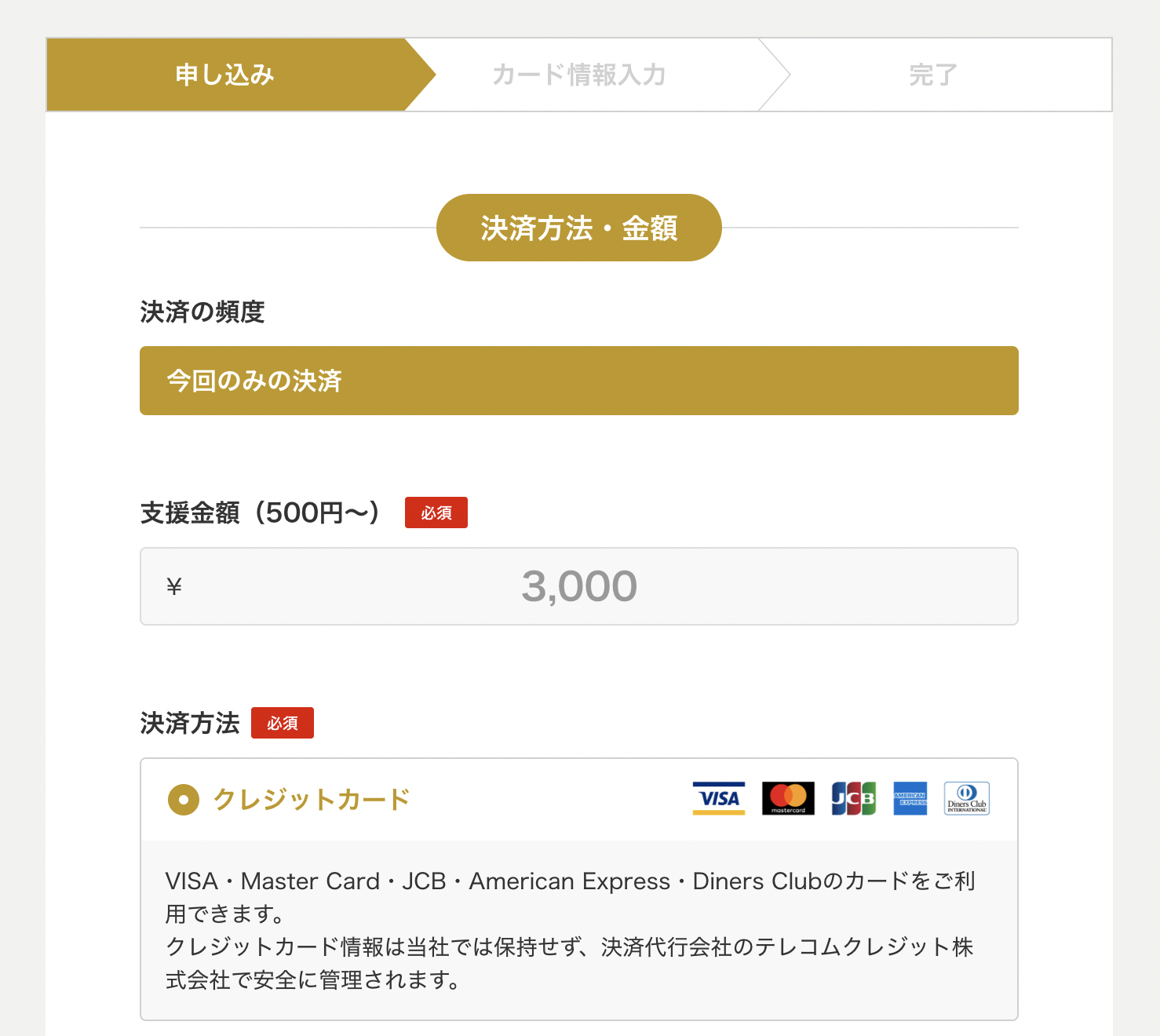This screenshot has height=1036, width=1160.
Task: Select the クレジットカード radio button
Action: 184,800
